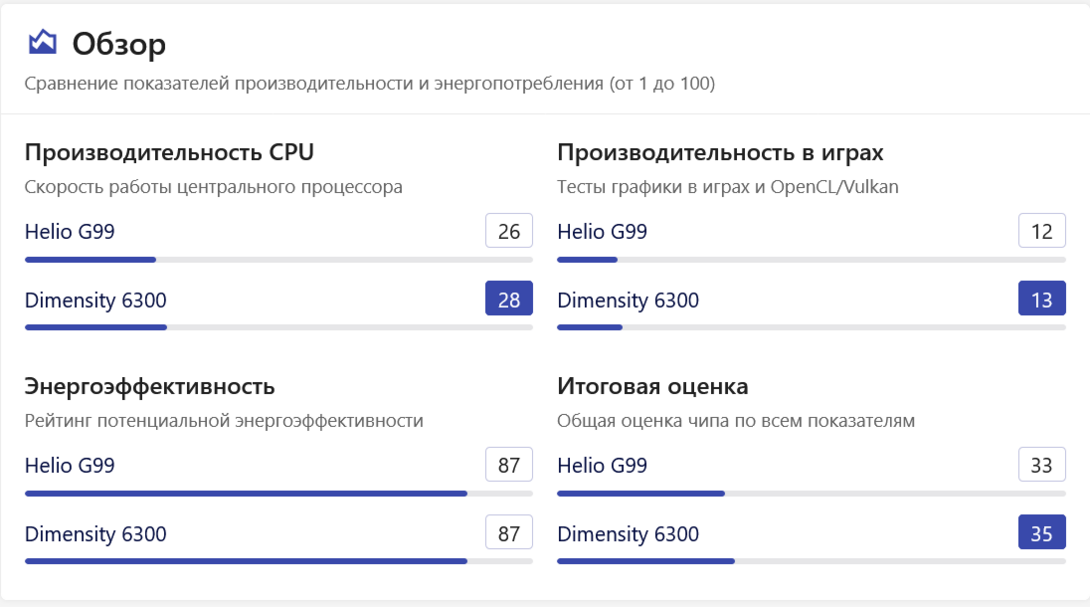This screenshot has height=607, width=1090.
Task: Select Dimensity 6300 in the CPU section
Action: click(x=96, y=300)
